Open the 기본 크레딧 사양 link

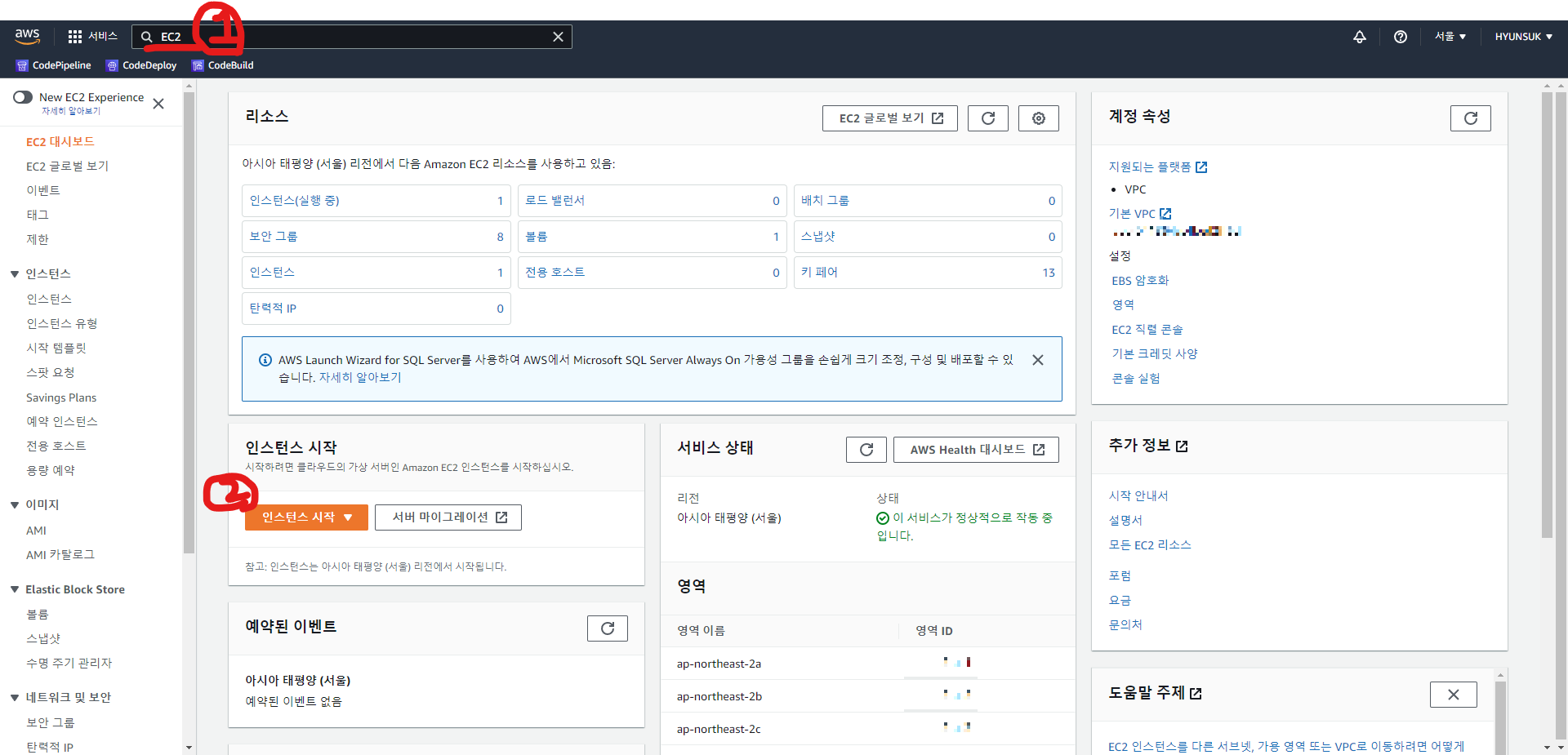[1155, 354]
